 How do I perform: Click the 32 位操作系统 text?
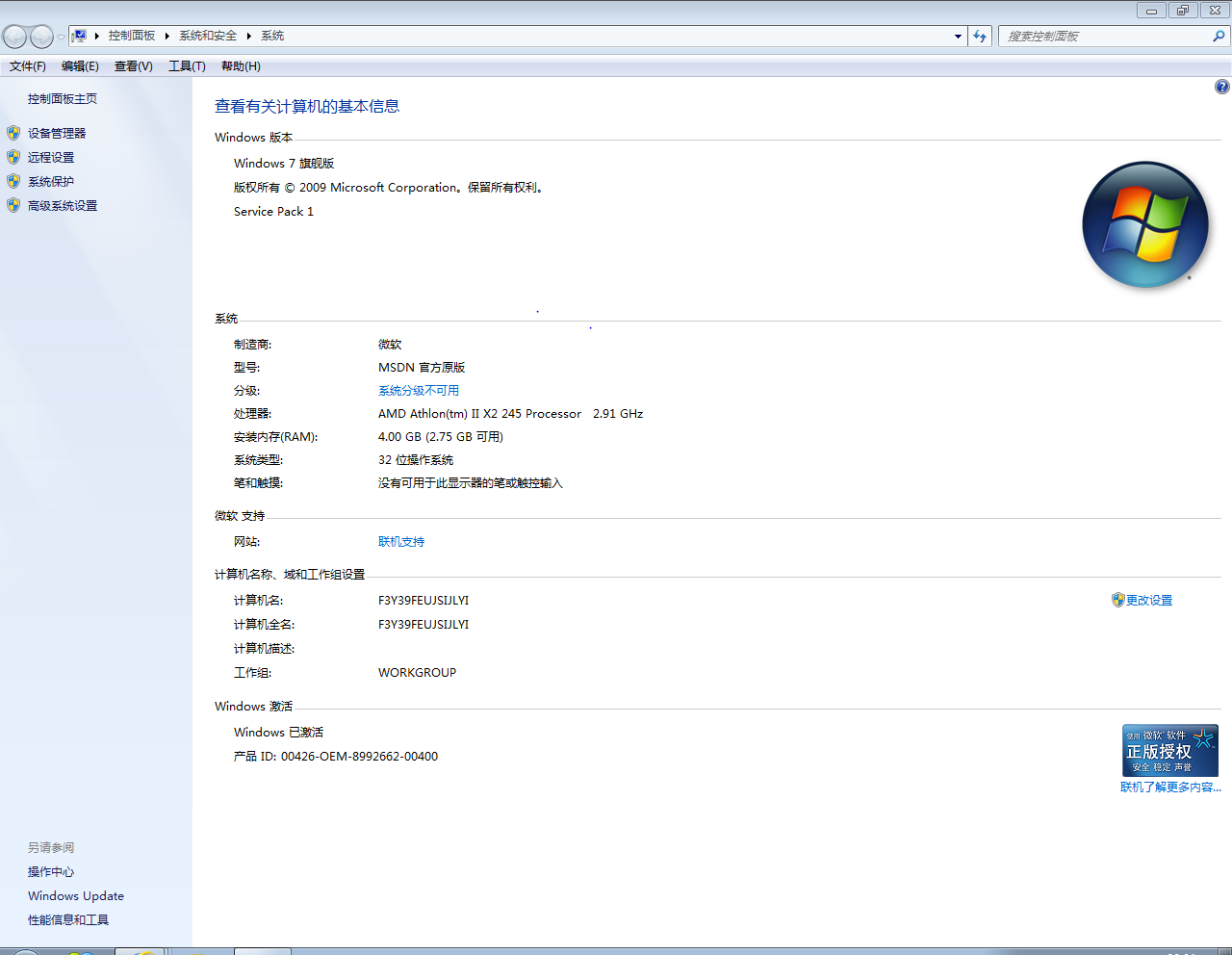[416, 460]
